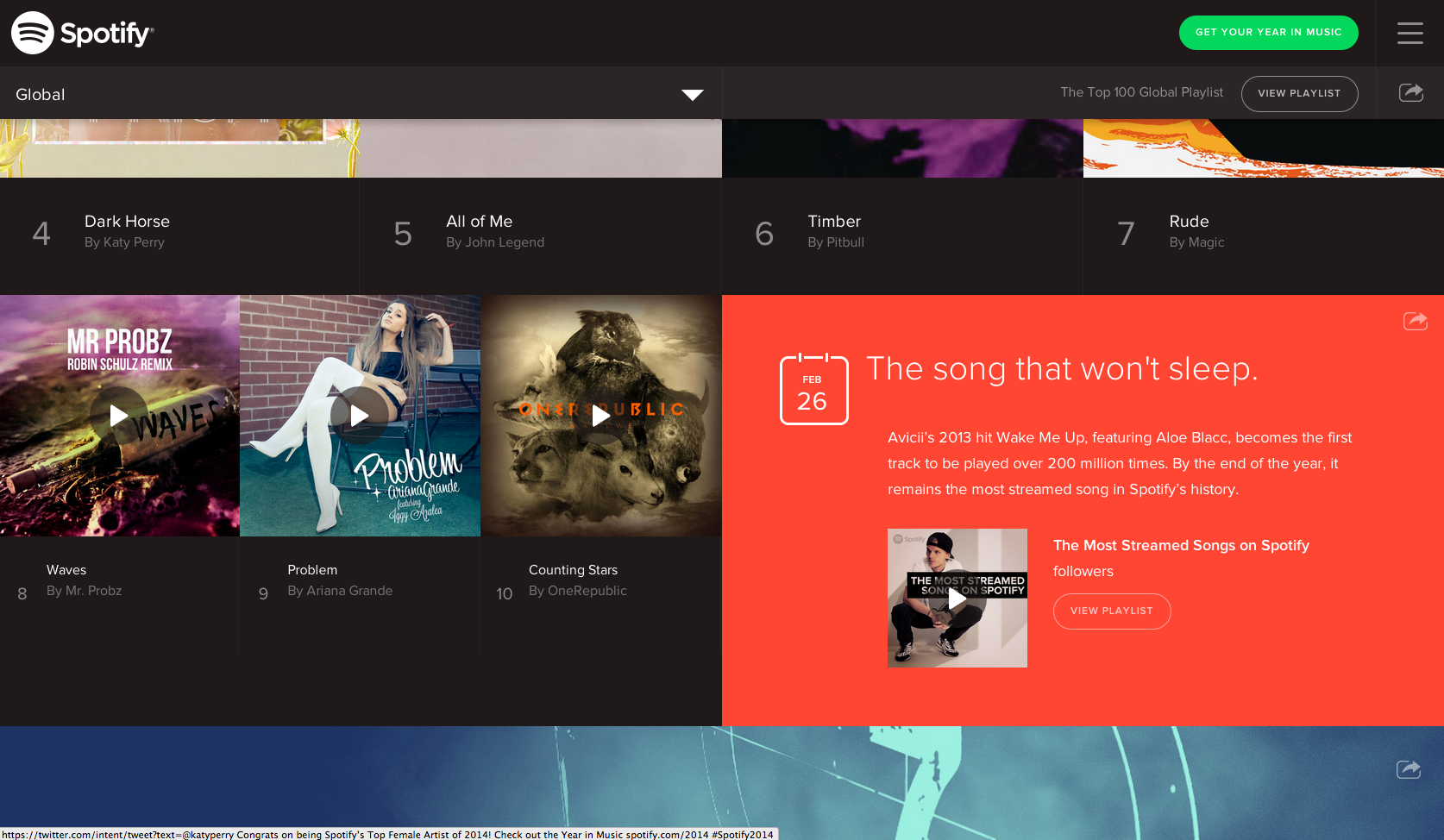This screenshot has height=840, width=1444.
Task: Expand the Global region dropdown
Action: pyautogui.click(x=361, y=94)
